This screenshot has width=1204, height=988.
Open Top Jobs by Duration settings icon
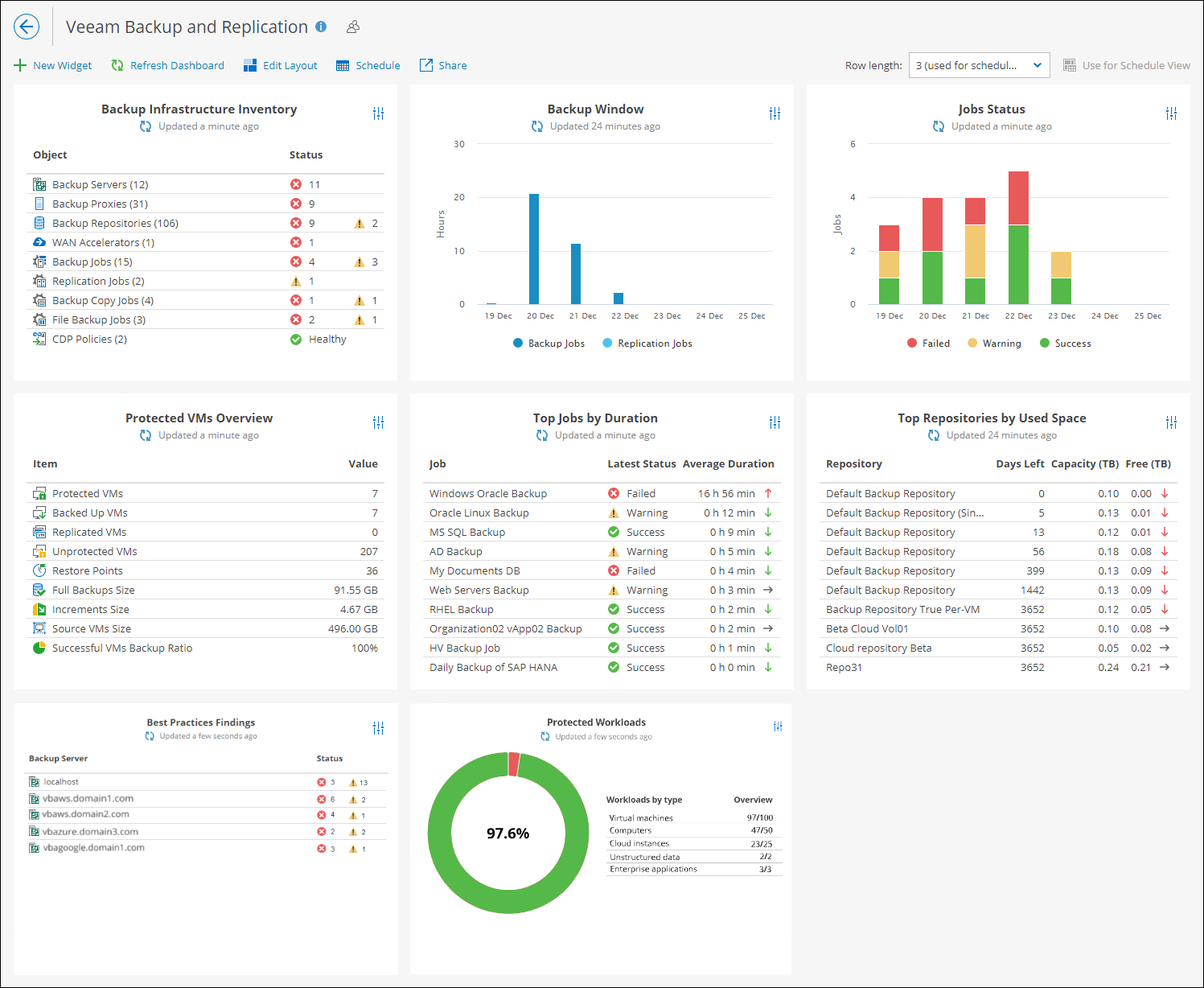(x=775, y=422)
